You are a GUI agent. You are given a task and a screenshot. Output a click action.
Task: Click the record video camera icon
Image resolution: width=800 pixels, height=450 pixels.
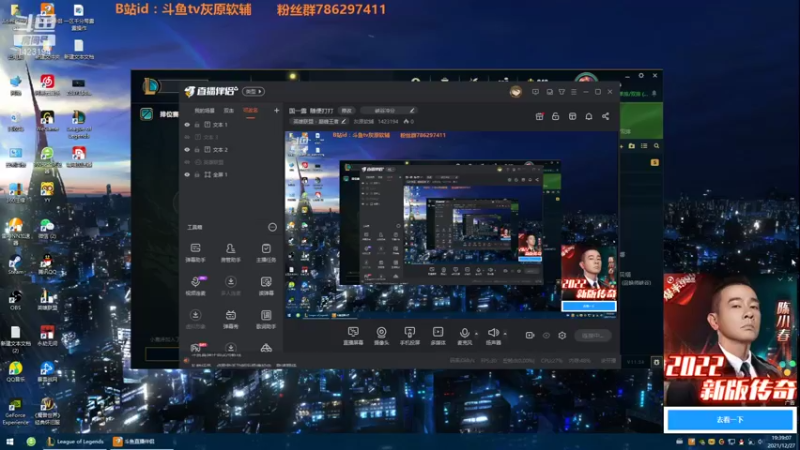click(x=530, y=335)
